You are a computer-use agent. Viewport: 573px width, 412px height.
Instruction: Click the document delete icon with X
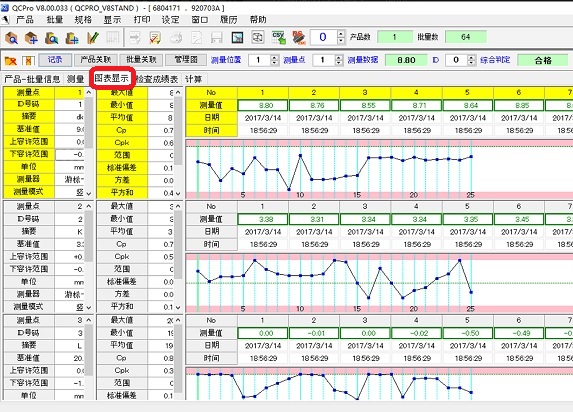[29, 61]
